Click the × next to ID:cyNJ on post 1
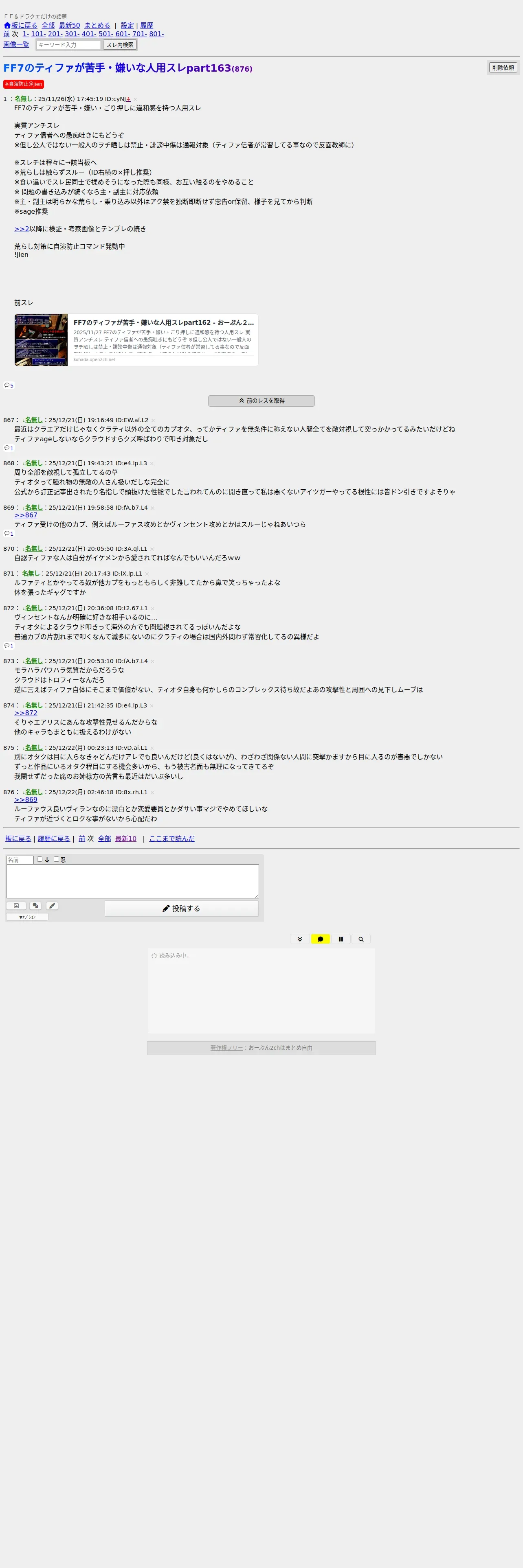This screenshot has width=523, height=1568. pyautogui.click(x=135, y=99)
